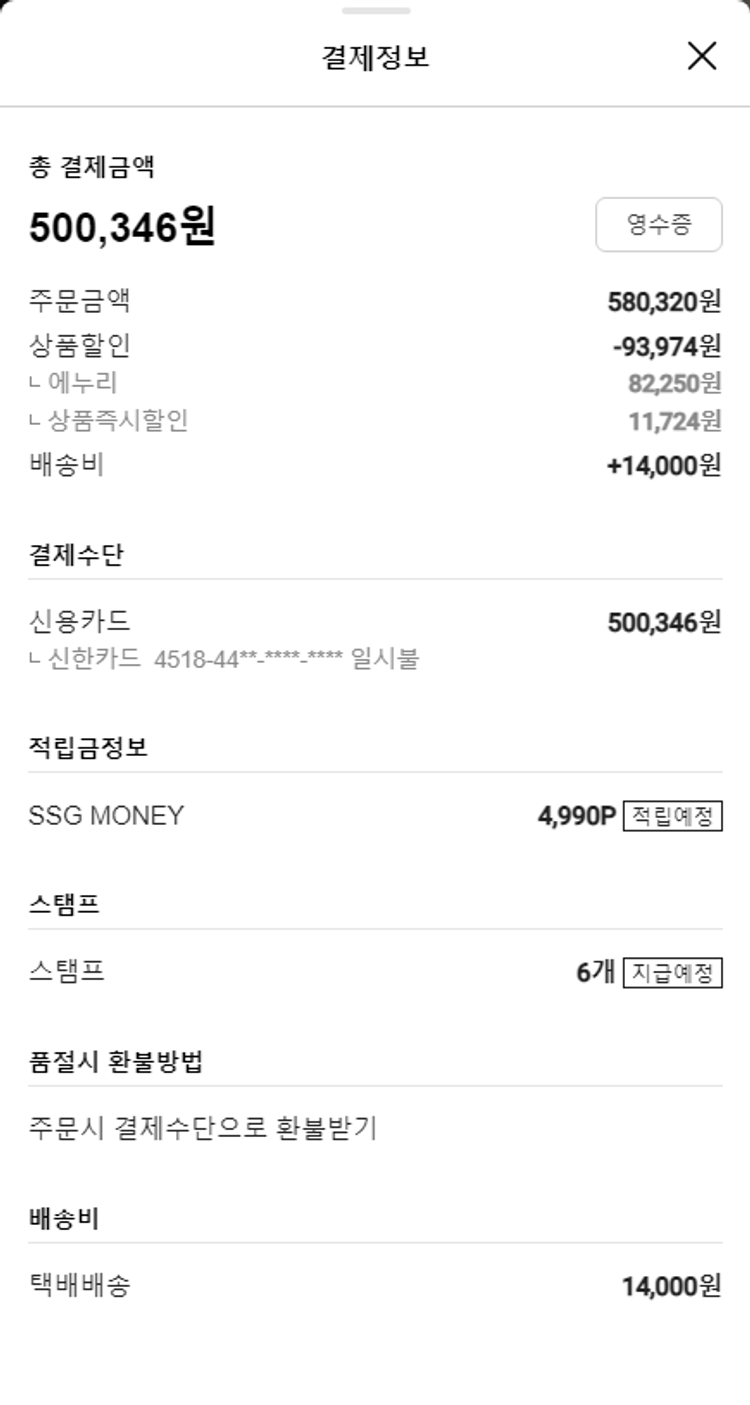Image resolution: width=750 pixels, height=1405 pixels.
Task: Select the 에누리 discount sub-item
Action: tap(82, 382)
